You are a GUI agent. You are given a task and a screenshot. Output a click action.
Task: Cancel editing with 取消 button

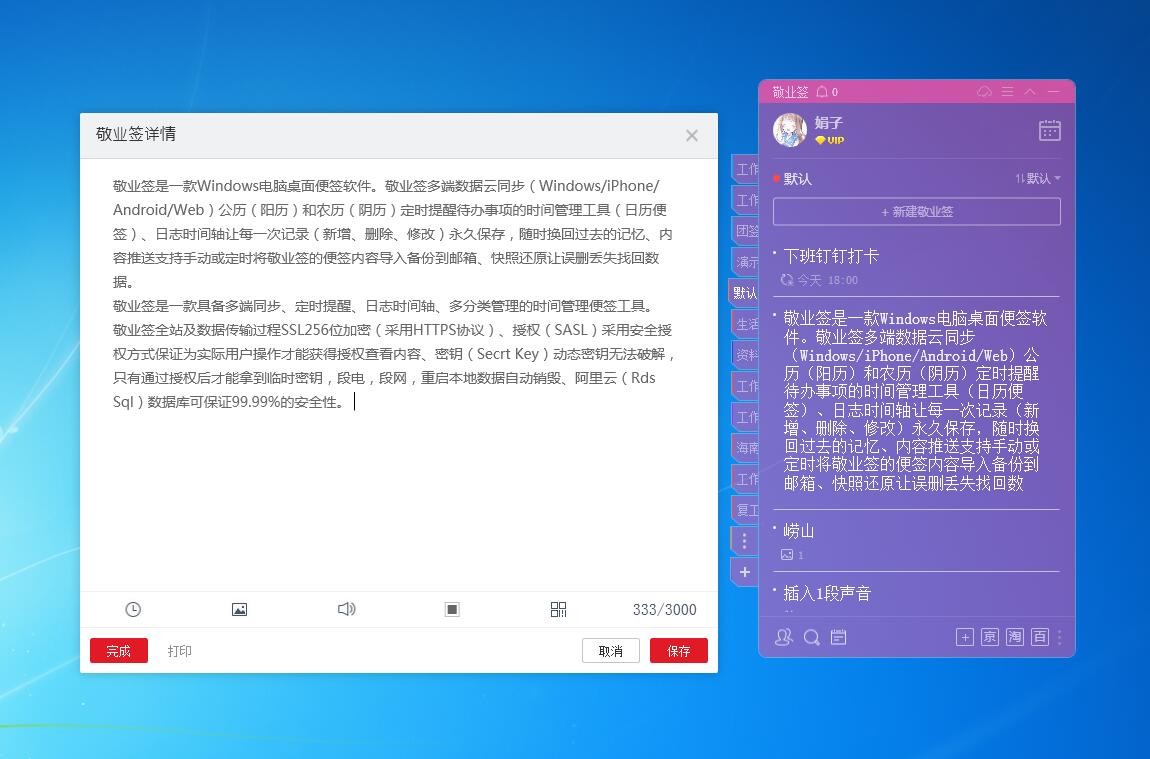[x=611, y=650]
